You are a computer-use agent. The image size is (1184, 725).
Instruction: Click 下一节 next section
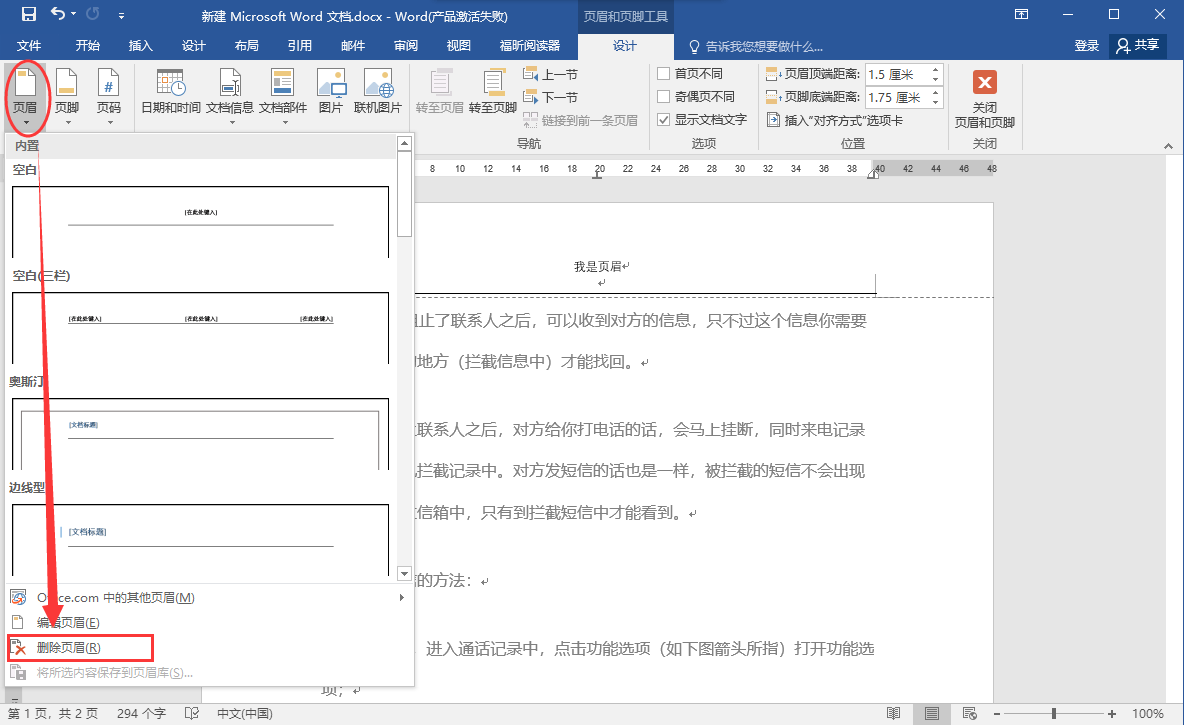pos(550,97)
